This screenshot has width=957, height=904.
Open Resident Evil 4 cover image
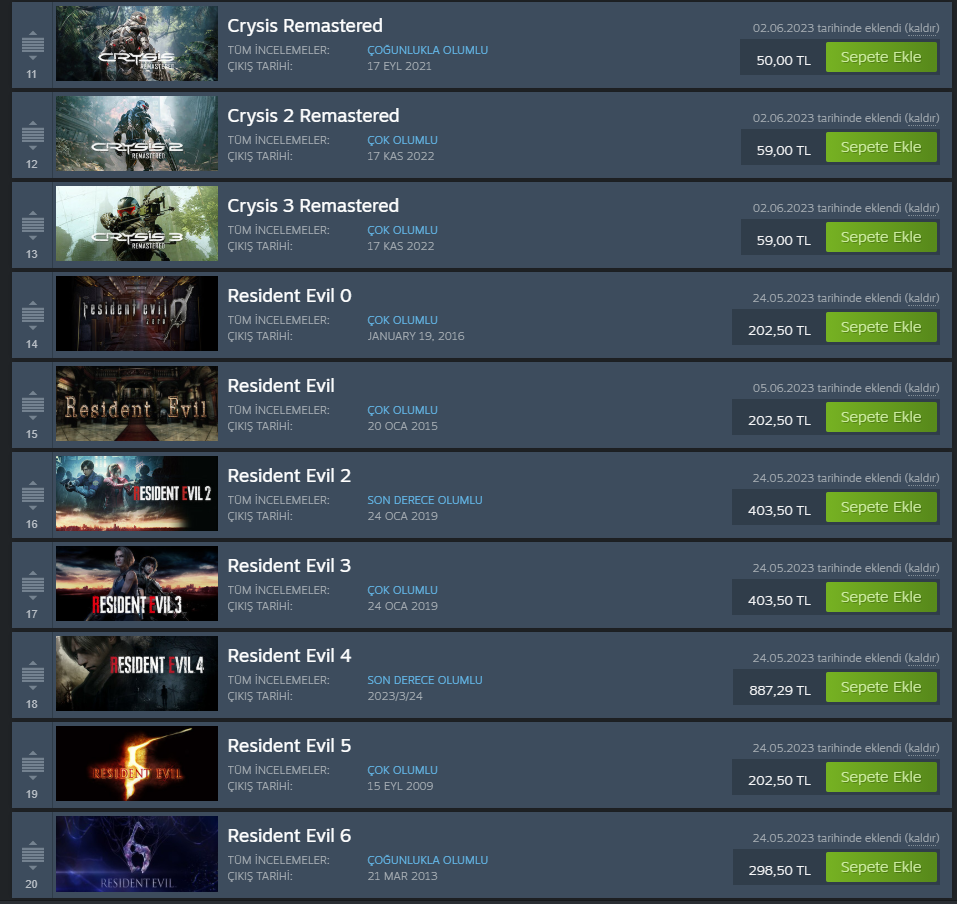137,673
